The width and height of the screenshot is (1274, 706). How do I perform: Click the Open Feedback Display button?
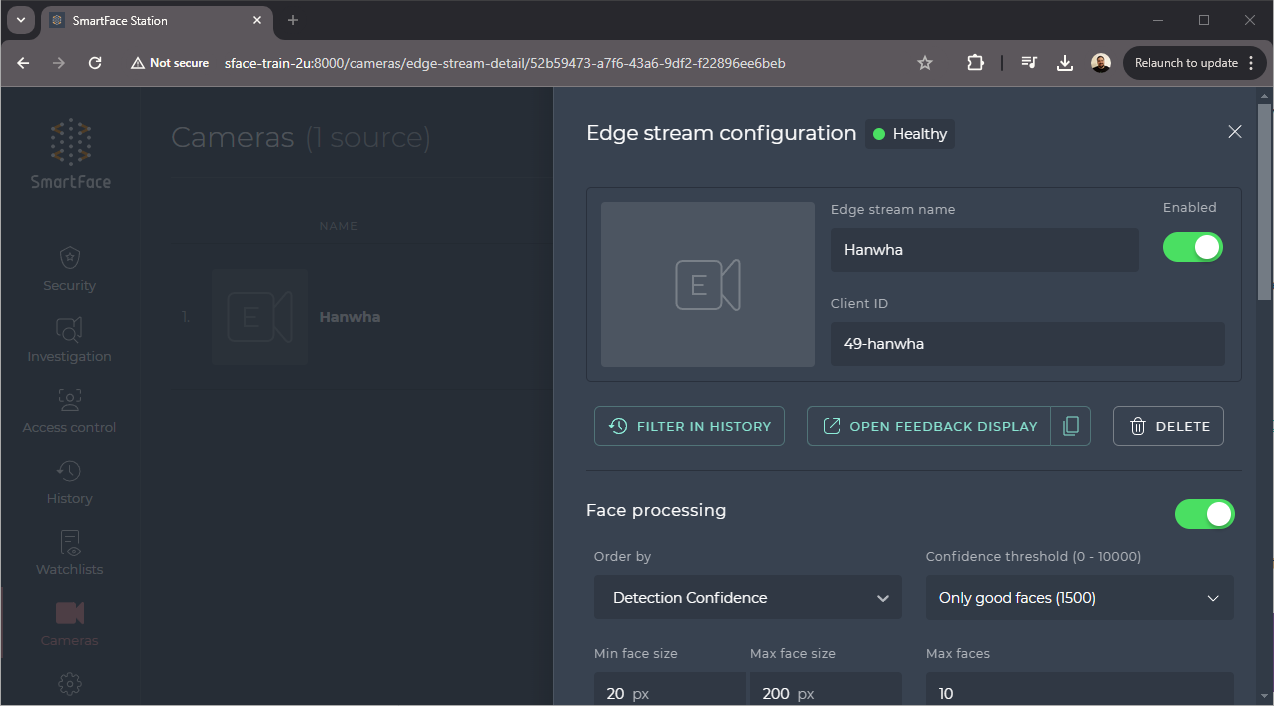[x=929, y=426]
